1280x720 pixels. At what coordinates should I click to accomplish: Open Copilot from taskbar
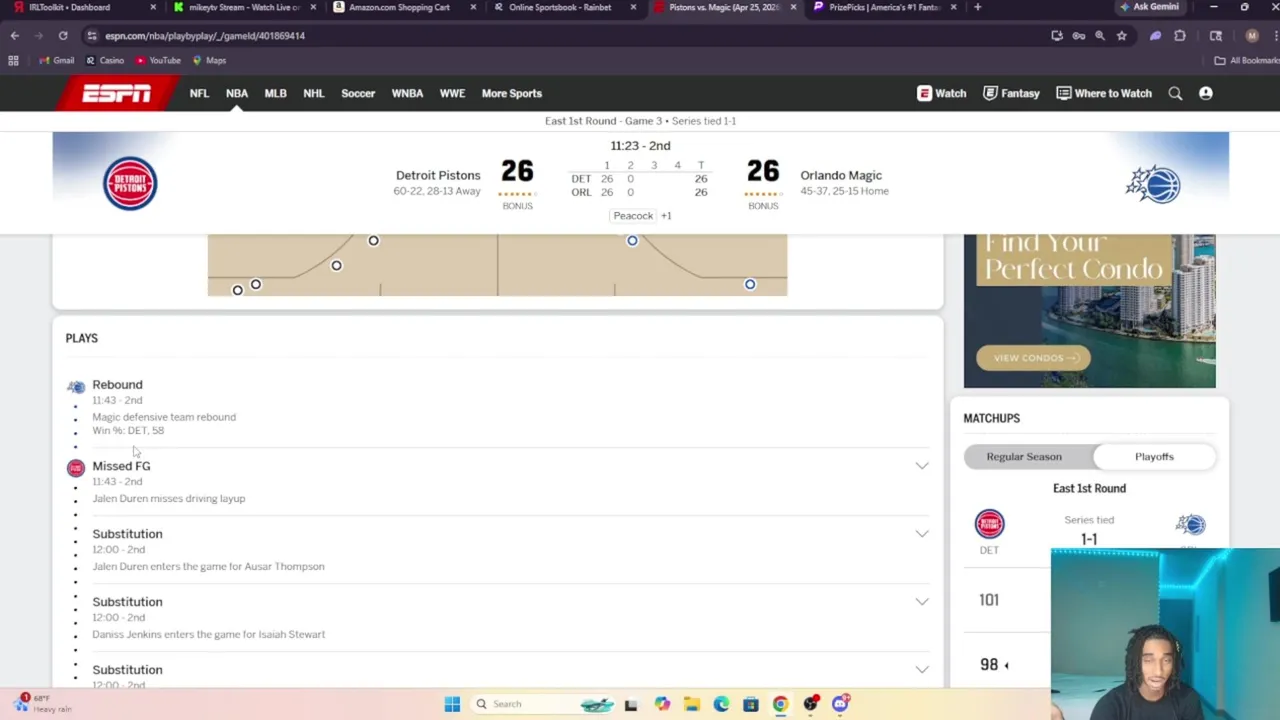(662, 704)
